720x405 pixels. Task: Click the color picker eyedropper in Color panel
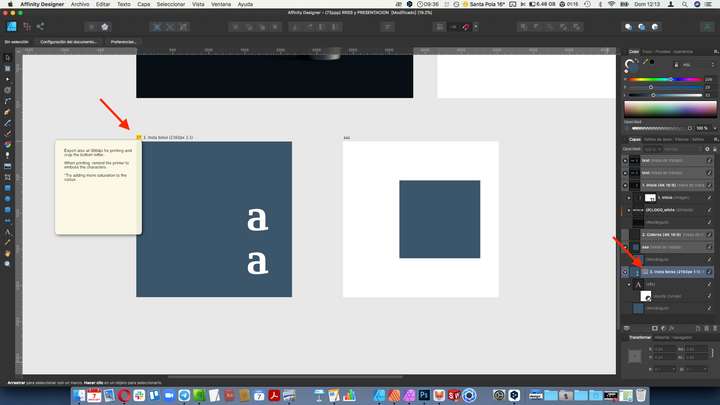click(645, 62)
